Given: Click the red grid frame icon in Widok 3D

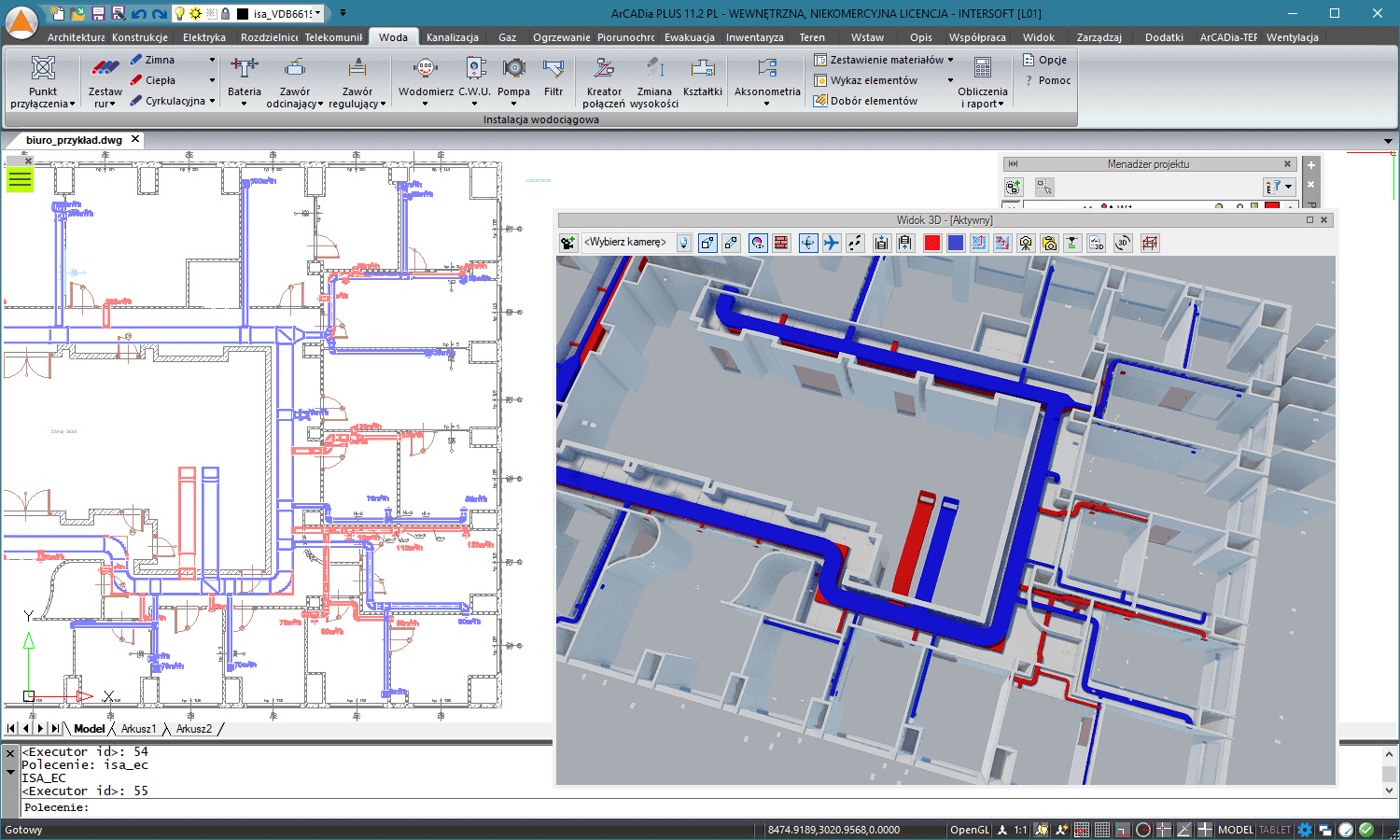Looking at the screenshot, I should pyautogui.click(x=1150, y=243).
